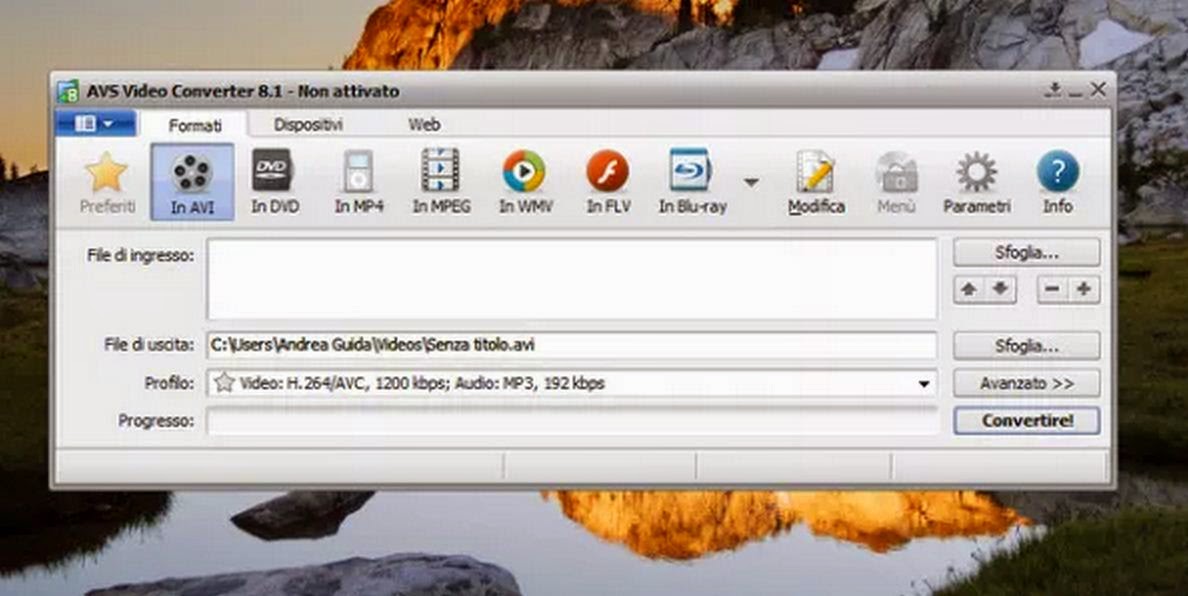Select the In FLV Flash icon
The width and height of the screenshot is (1188, 596).
point(608,183)
